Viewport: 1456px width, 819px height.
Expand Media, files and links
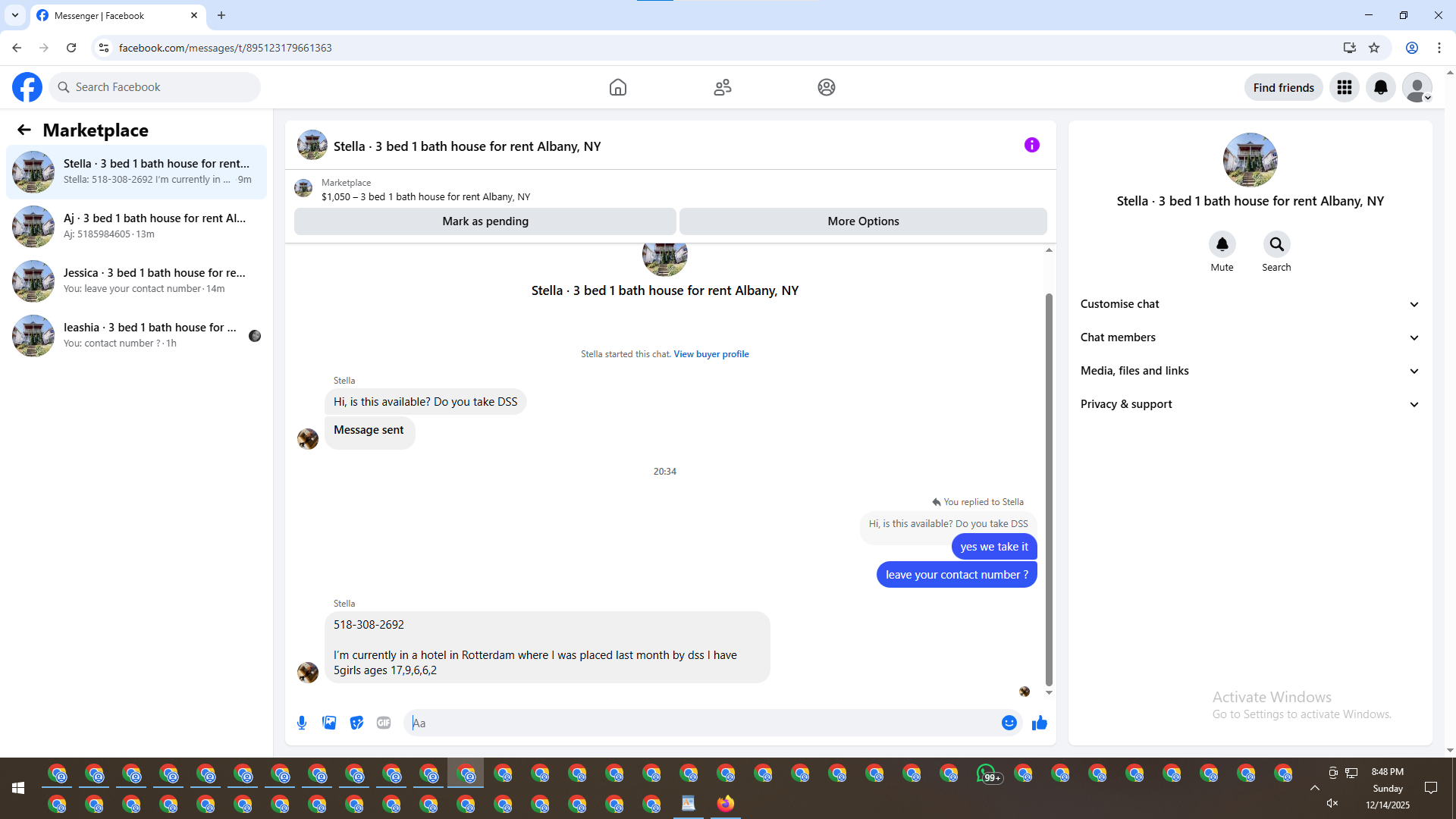pos(1249,371)
